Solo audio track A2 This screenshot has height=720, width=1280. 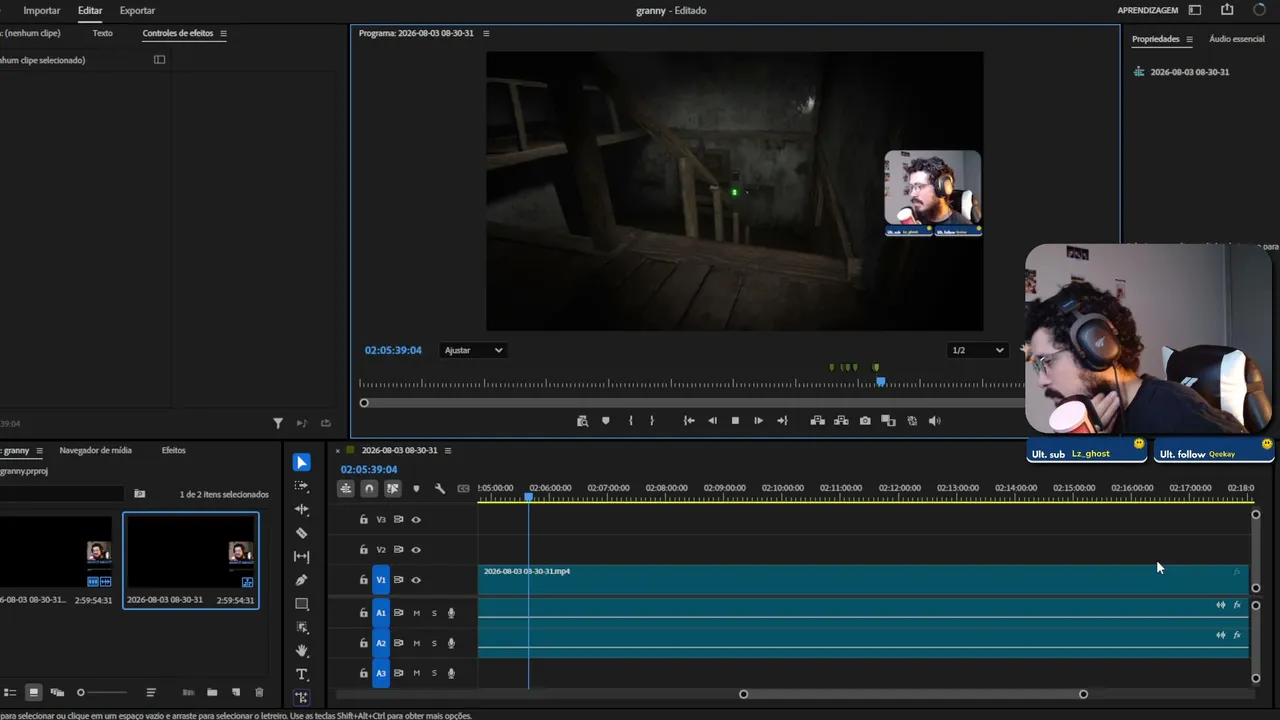click(x=434, y=643)
